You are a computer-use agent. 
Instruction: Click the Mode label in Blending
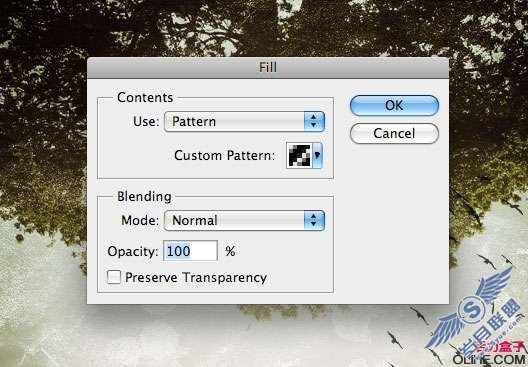tap(140, 221)
